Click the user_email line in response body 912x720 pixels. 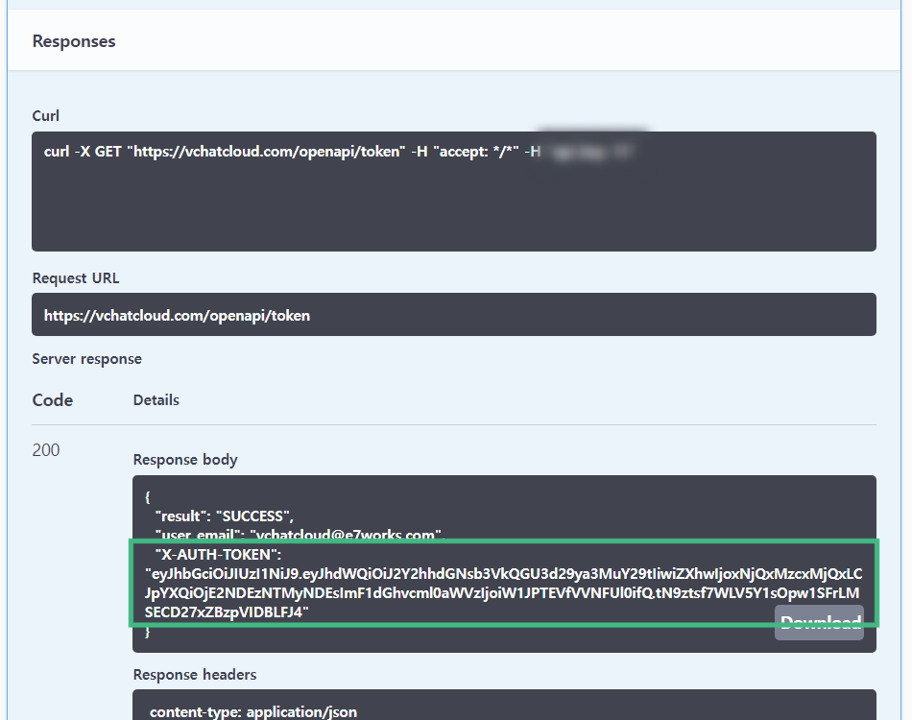(298, 535)
